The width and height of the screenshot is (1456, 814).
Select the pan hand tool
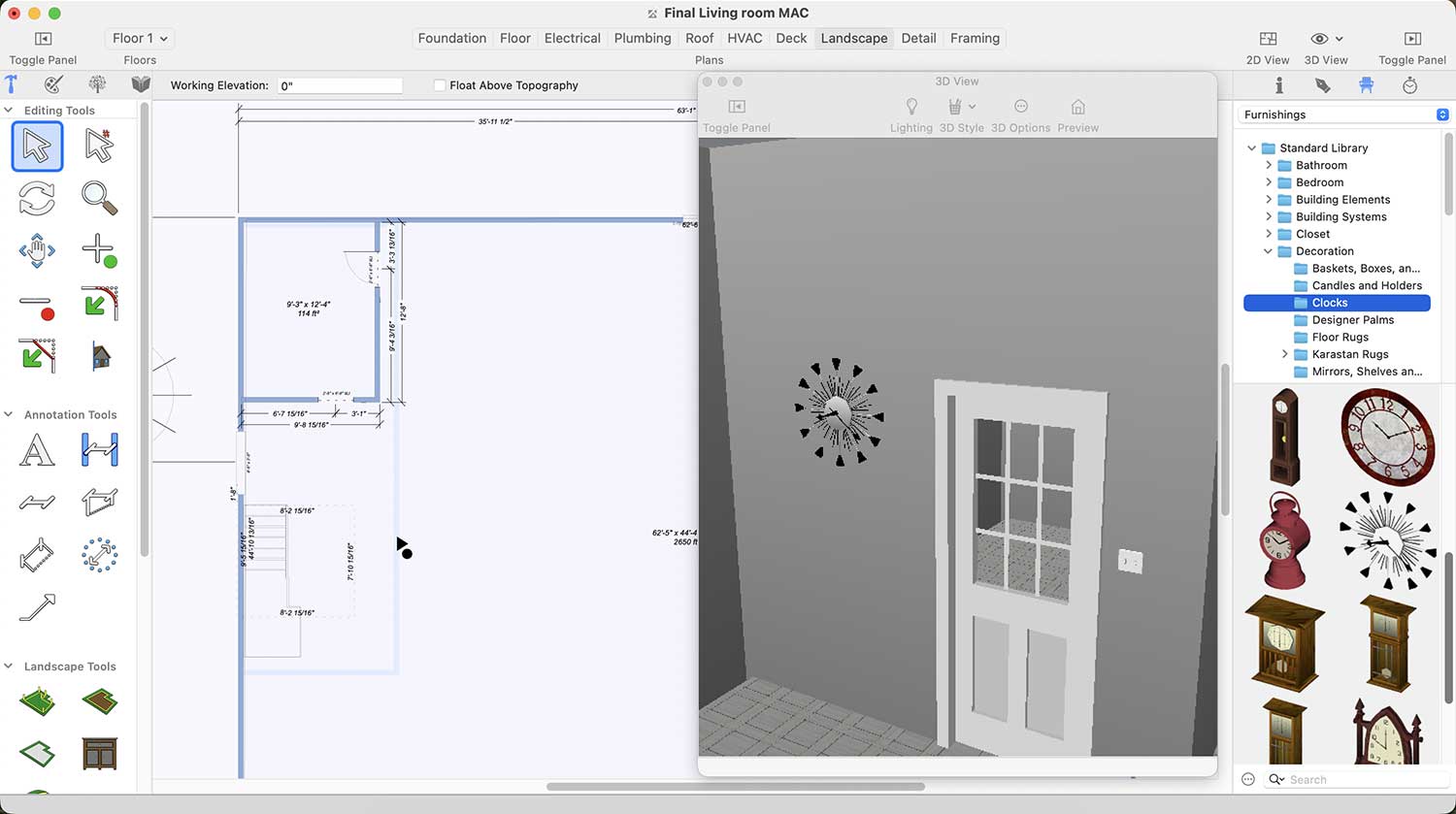pyautogui.click(x=37, y=250)
